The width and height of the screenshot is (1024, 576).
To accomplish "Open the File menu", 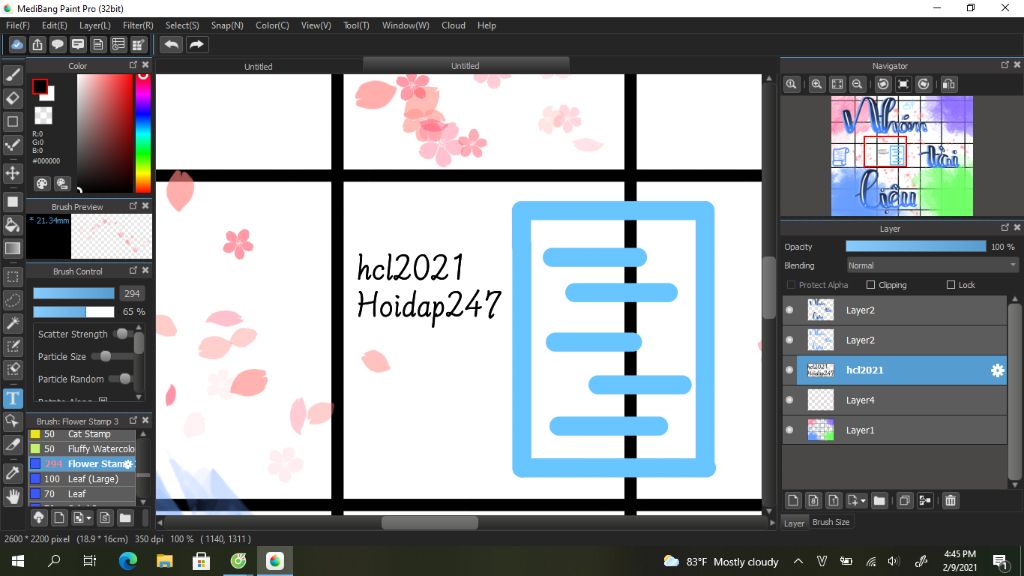I will [x=18, y=25].
